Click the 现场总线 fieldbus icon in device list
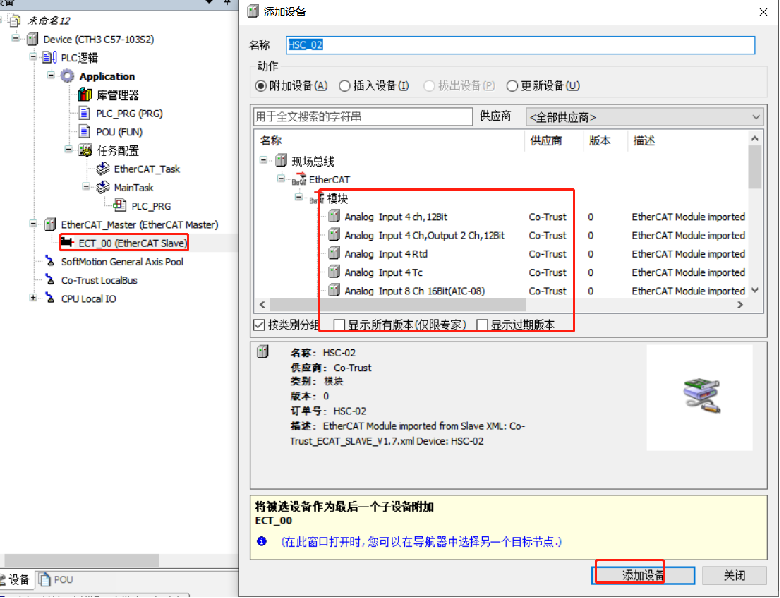780x598 pixels. coord(281,161)
